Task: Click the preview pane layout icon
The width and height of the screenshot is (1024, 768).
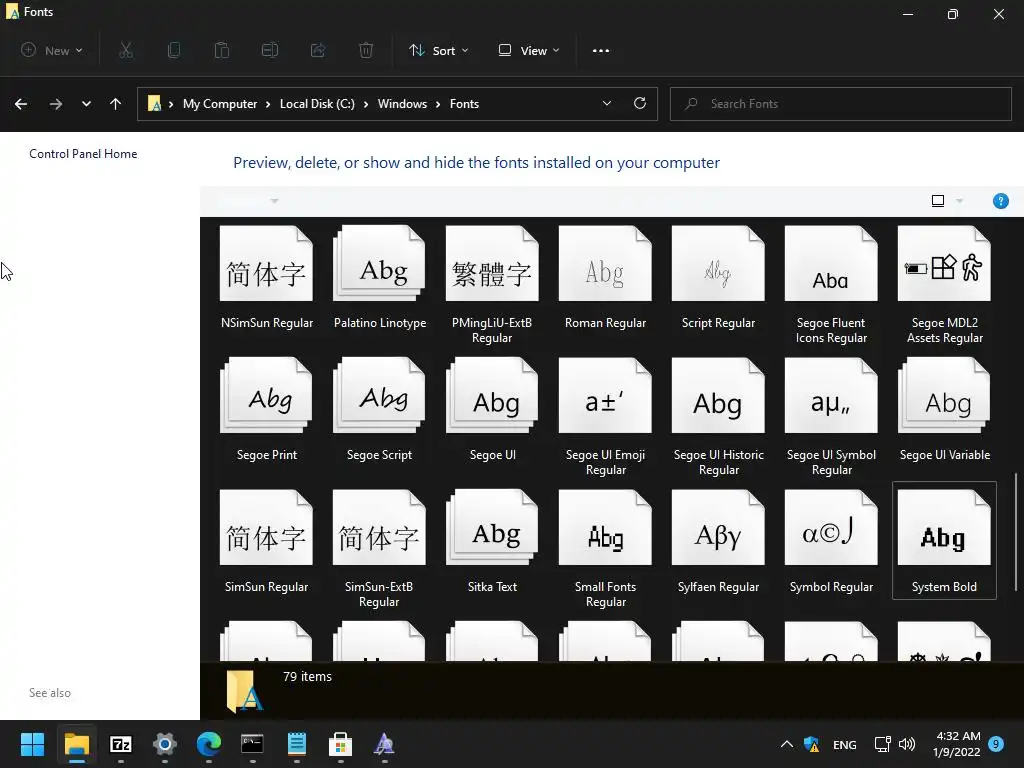Action: pyautogui.click(x=938, y=200)
